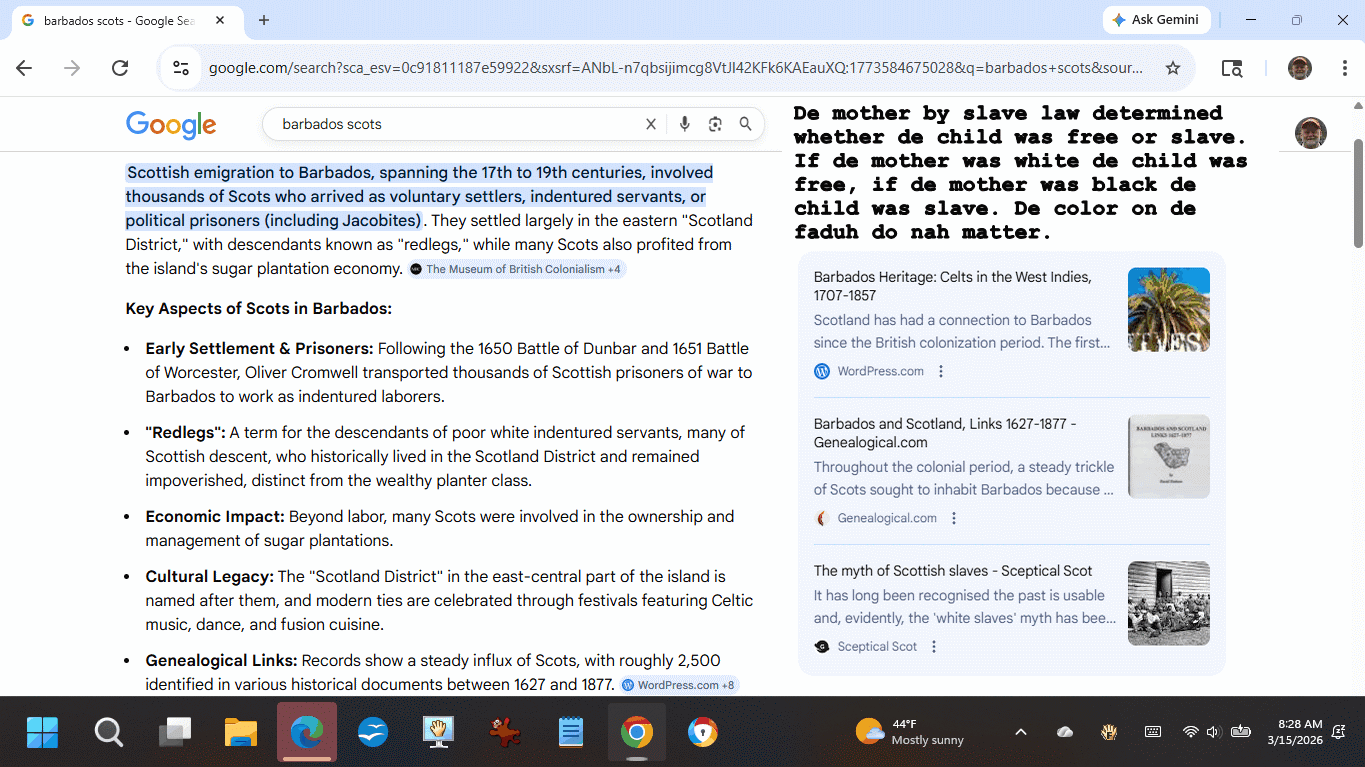
Task: Open more options for WordPress.com result
Action: click(x=940, y=371)
